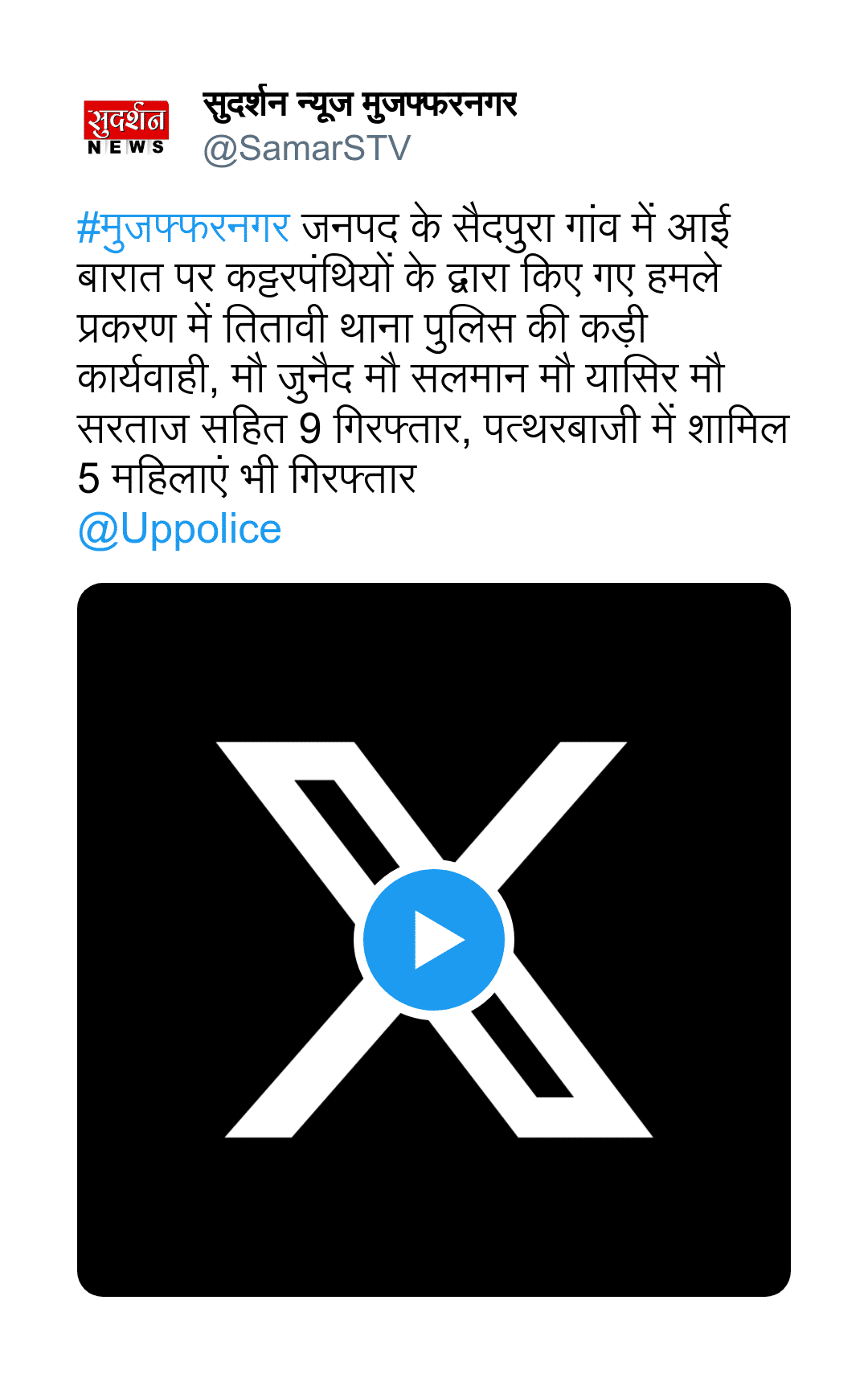Viewport: 868px width, 1374px height.
Task: Click upper-right arm of X logo
Action: 547,804
